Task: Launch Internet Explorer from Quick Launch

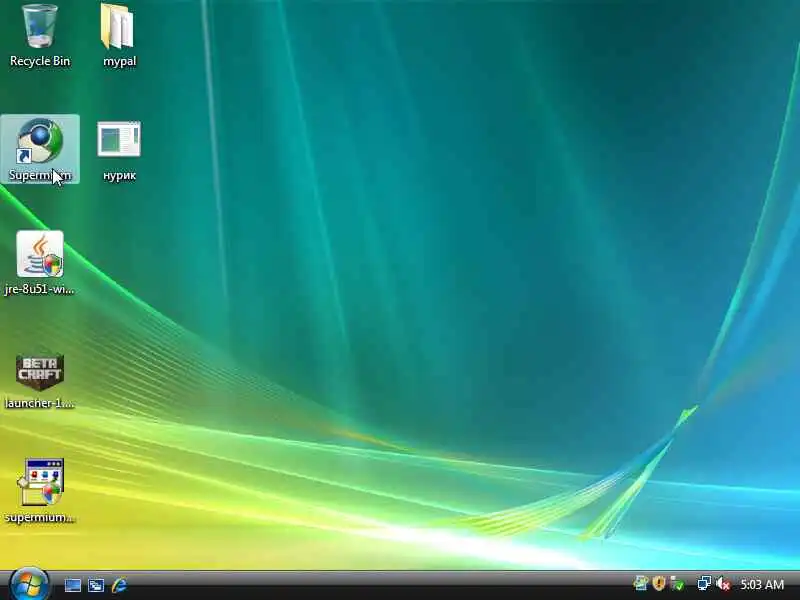Action: [x=119, y=585]
